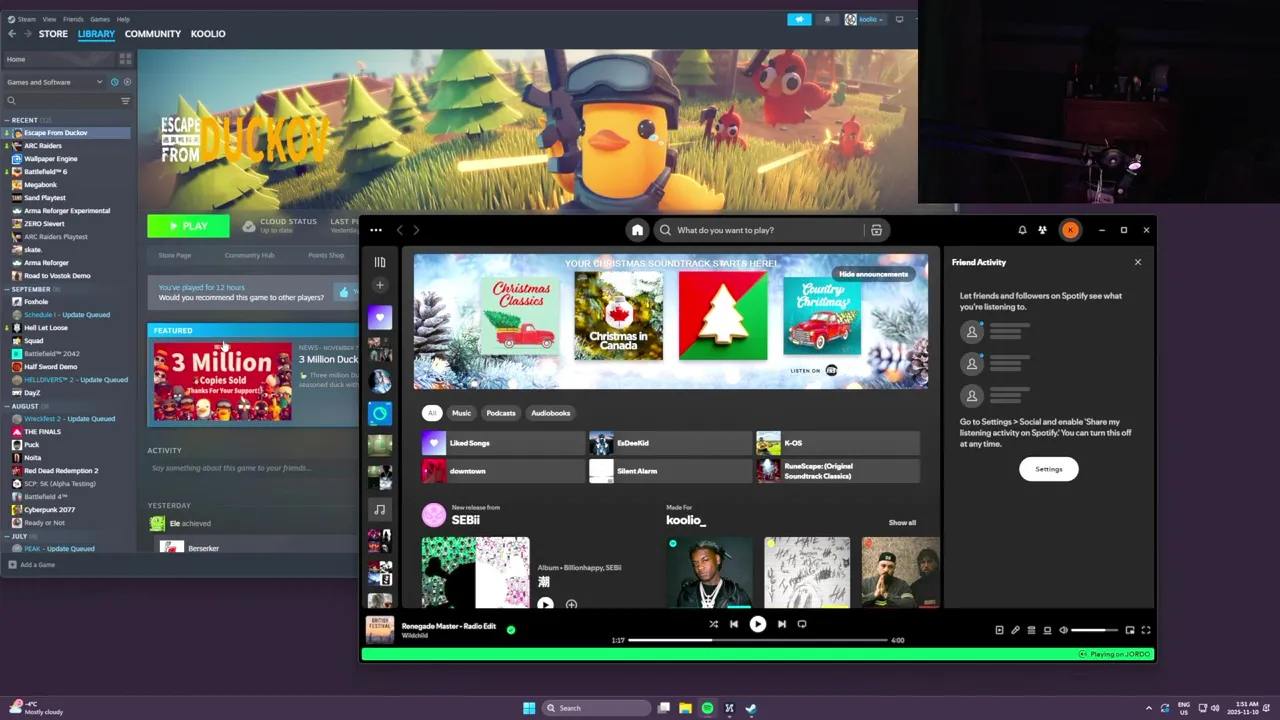Go back in Spotify navigation
The height and width of the screenshot is (720, 1280).
(400, 230)
